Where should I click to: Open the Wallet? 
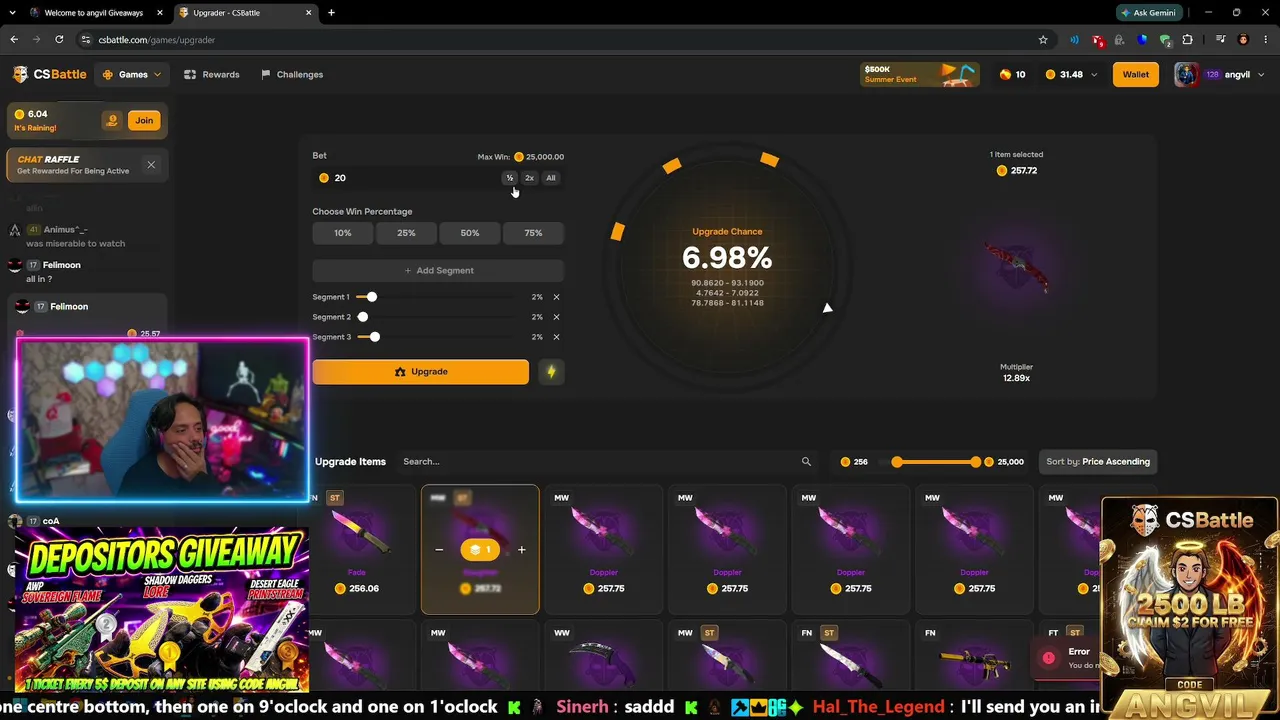click(1136, 74)
